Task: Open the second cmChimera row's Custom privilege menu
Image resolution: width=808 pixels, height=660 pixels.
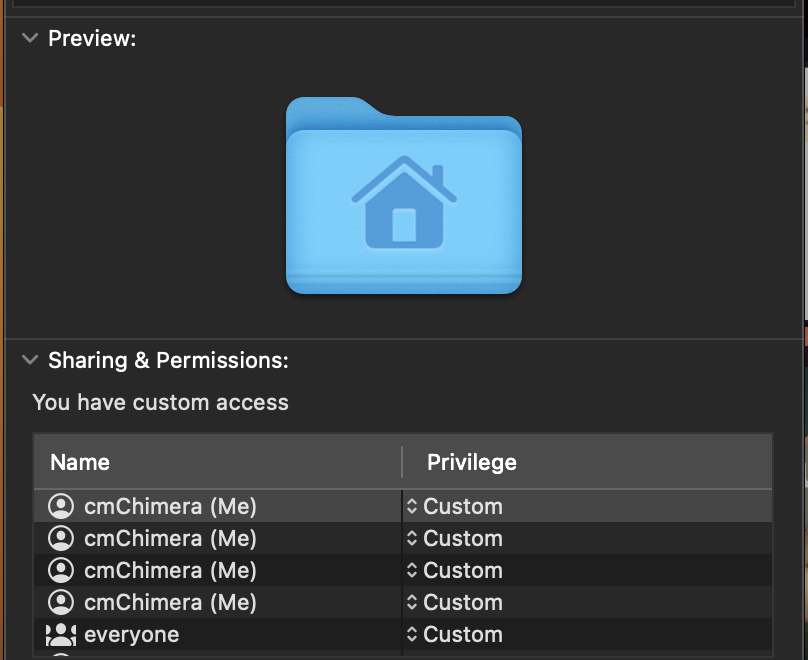Action: coord(455,538)
